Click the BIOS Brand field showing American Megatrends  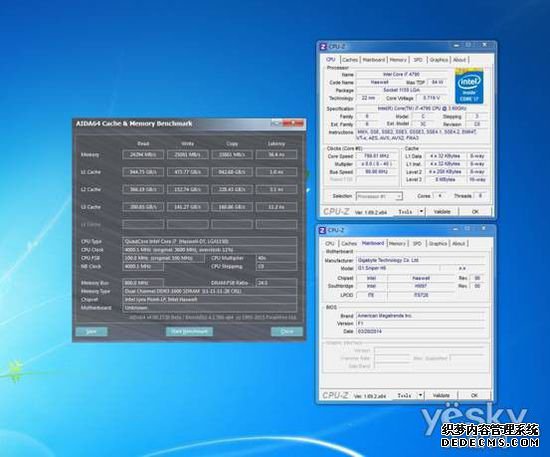[421, 316]
